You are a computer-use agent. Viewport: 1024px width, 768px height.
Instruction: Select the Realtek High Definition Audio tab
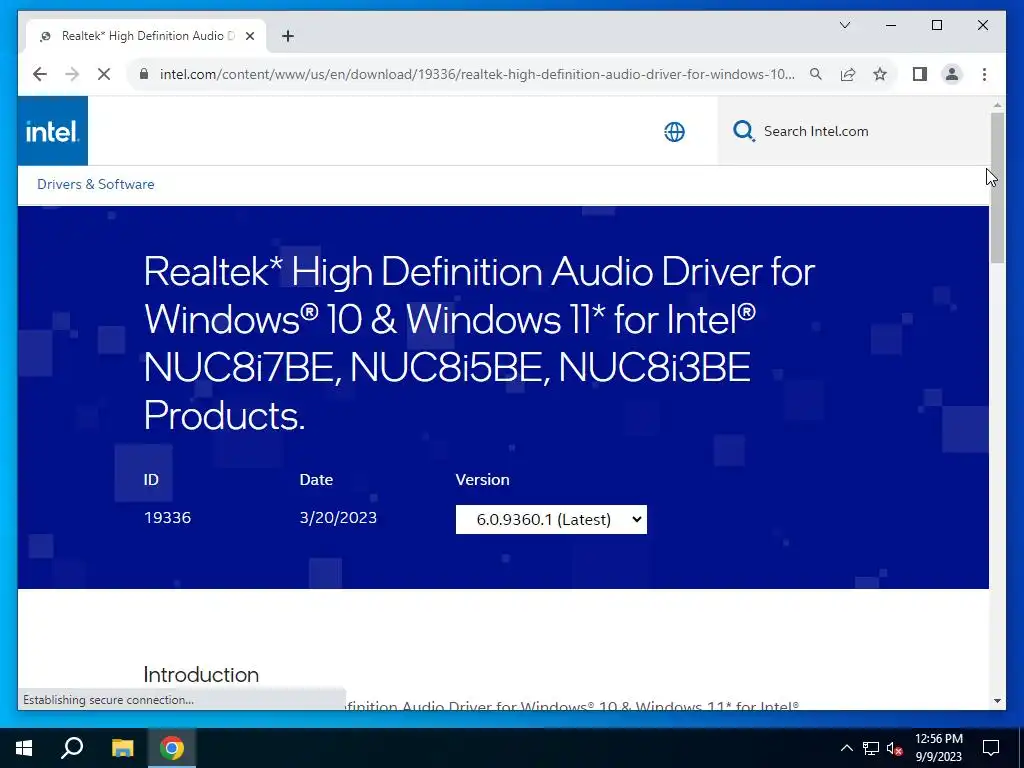(x=146, y=36)
